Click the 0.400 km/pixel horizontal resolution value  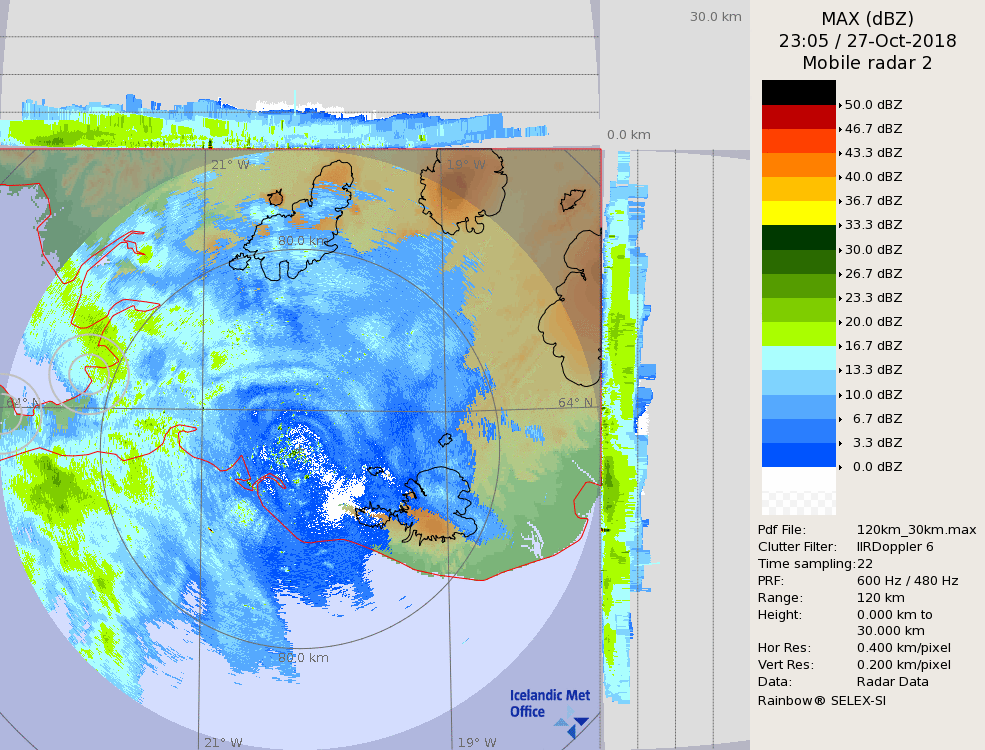(904, 648)
